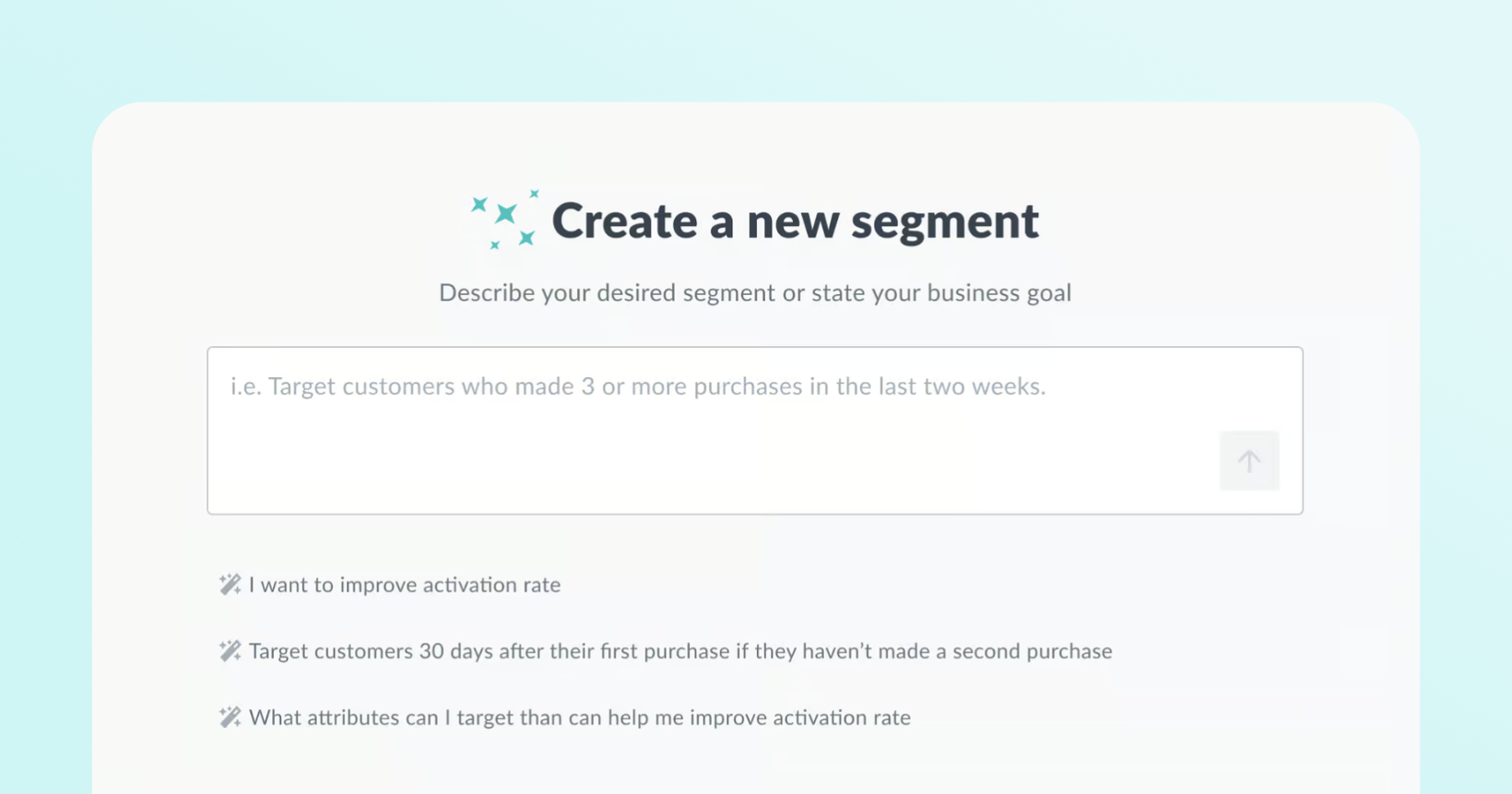The image size is (1512, 794).
Task: Click the small teal star at the top right of the cluster
Action: pyautogui.click(x=534, y=194)
